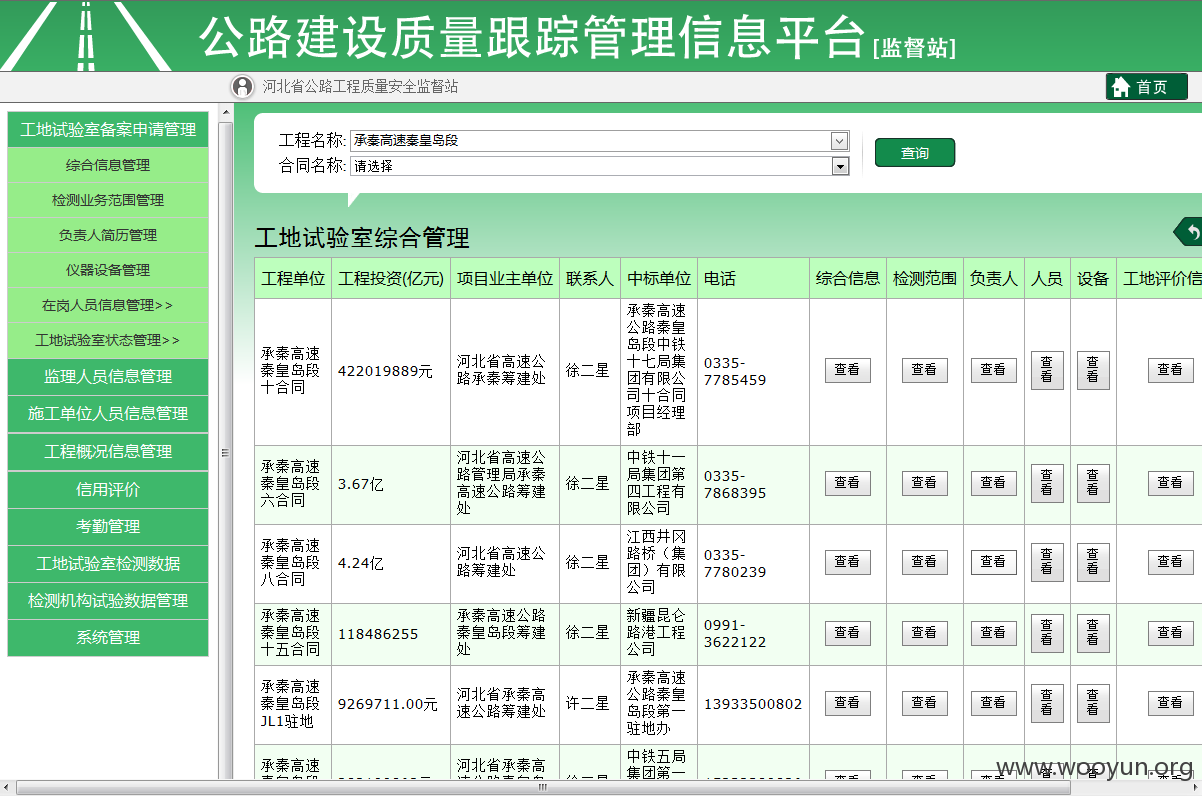View 检测范围 for 十合同 row
The image size is (1202, 796).
tap(924, 370)
